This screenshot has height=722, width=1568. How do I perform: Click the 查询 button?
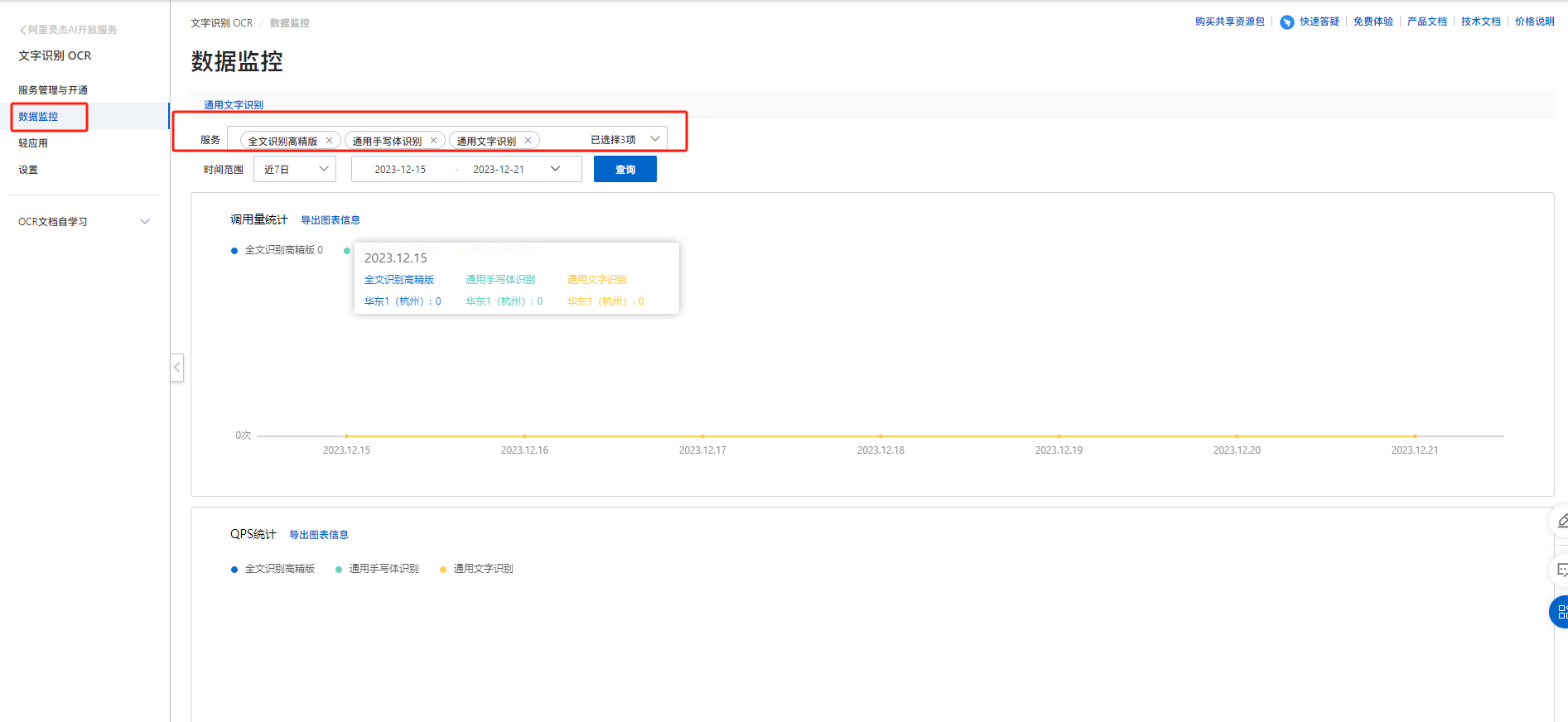tap(625, 169)
